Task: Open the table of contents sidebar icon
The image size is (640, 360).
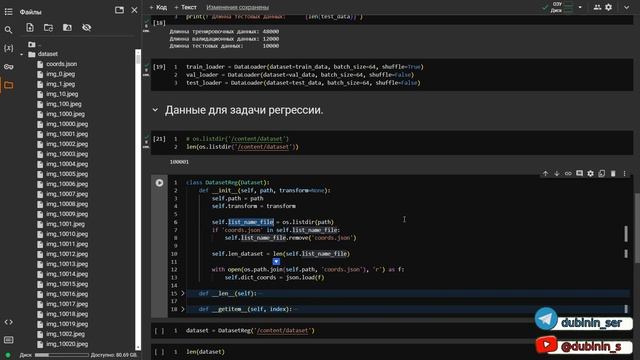Action: (x=8, y=11)
